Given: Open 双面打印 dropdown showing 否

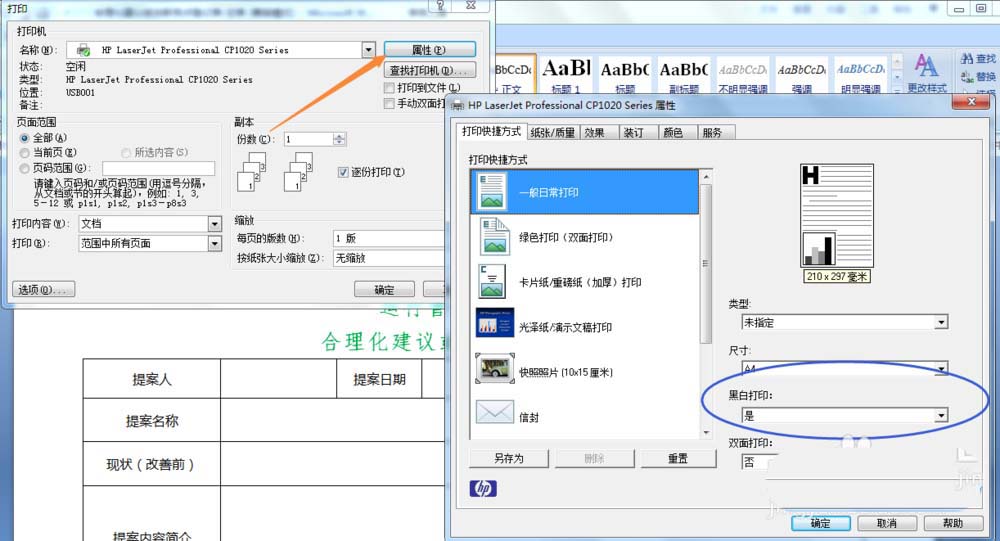Looking at the screenshot, I should pos(759,462).
